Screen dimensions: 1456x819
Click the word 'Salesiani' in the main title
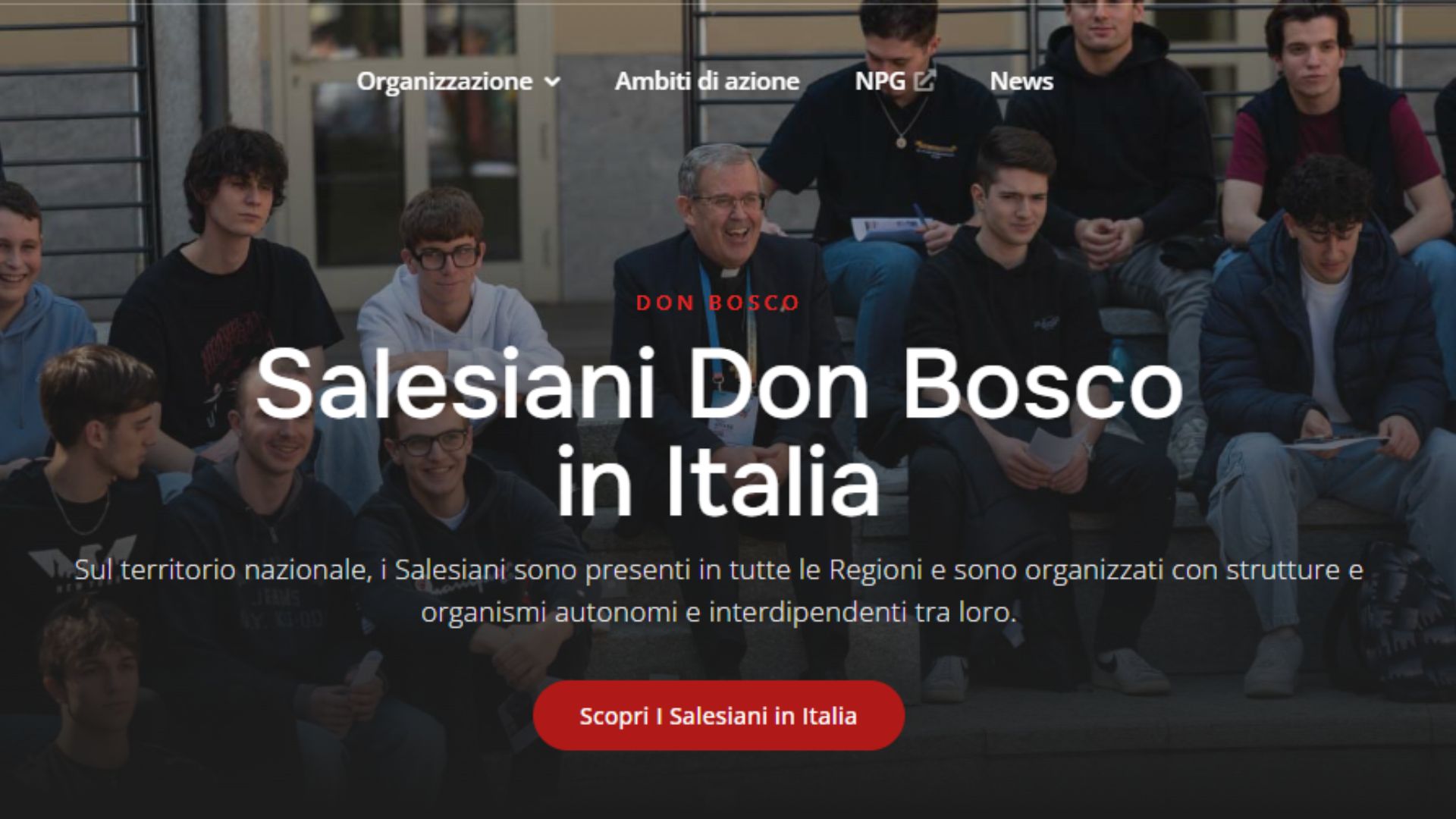[455, 384]
